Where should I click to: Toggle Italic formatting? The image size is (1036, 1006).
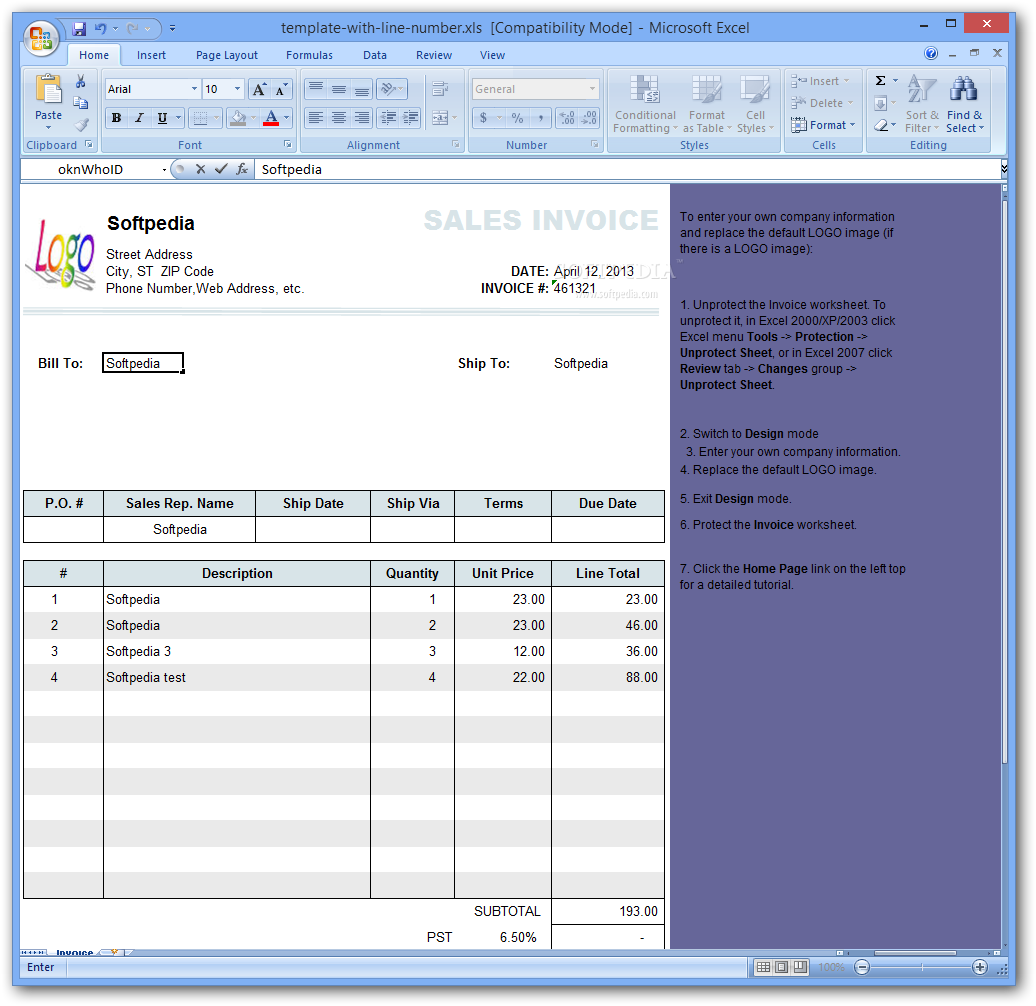139,118
